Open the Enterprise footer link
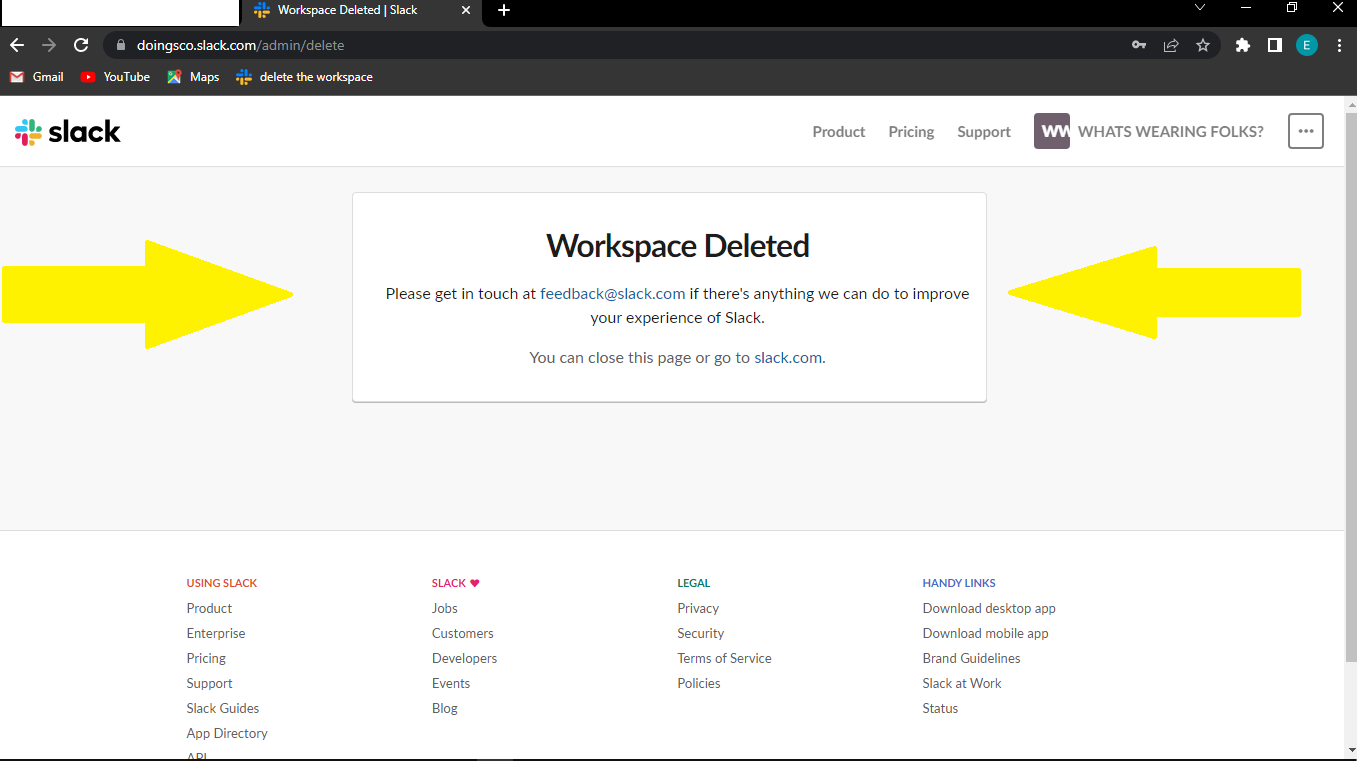The height and width of the screenshot is (761, 1357). click(x=216, y=633)
